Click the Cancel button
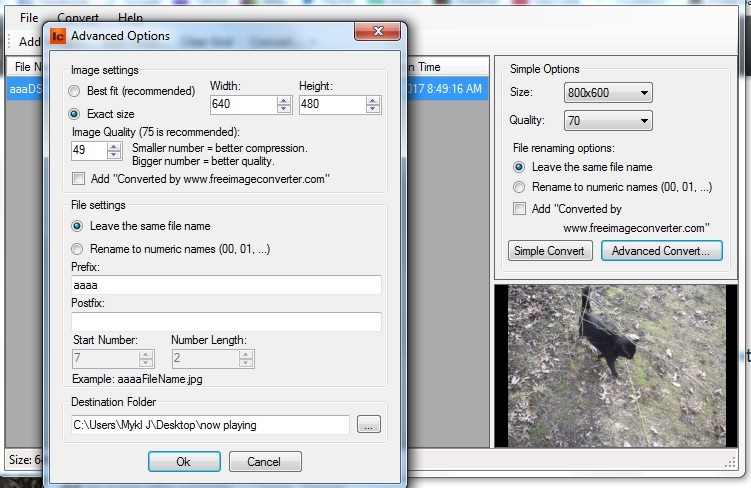This screenshot has height=488, width=751. [265, 462]
